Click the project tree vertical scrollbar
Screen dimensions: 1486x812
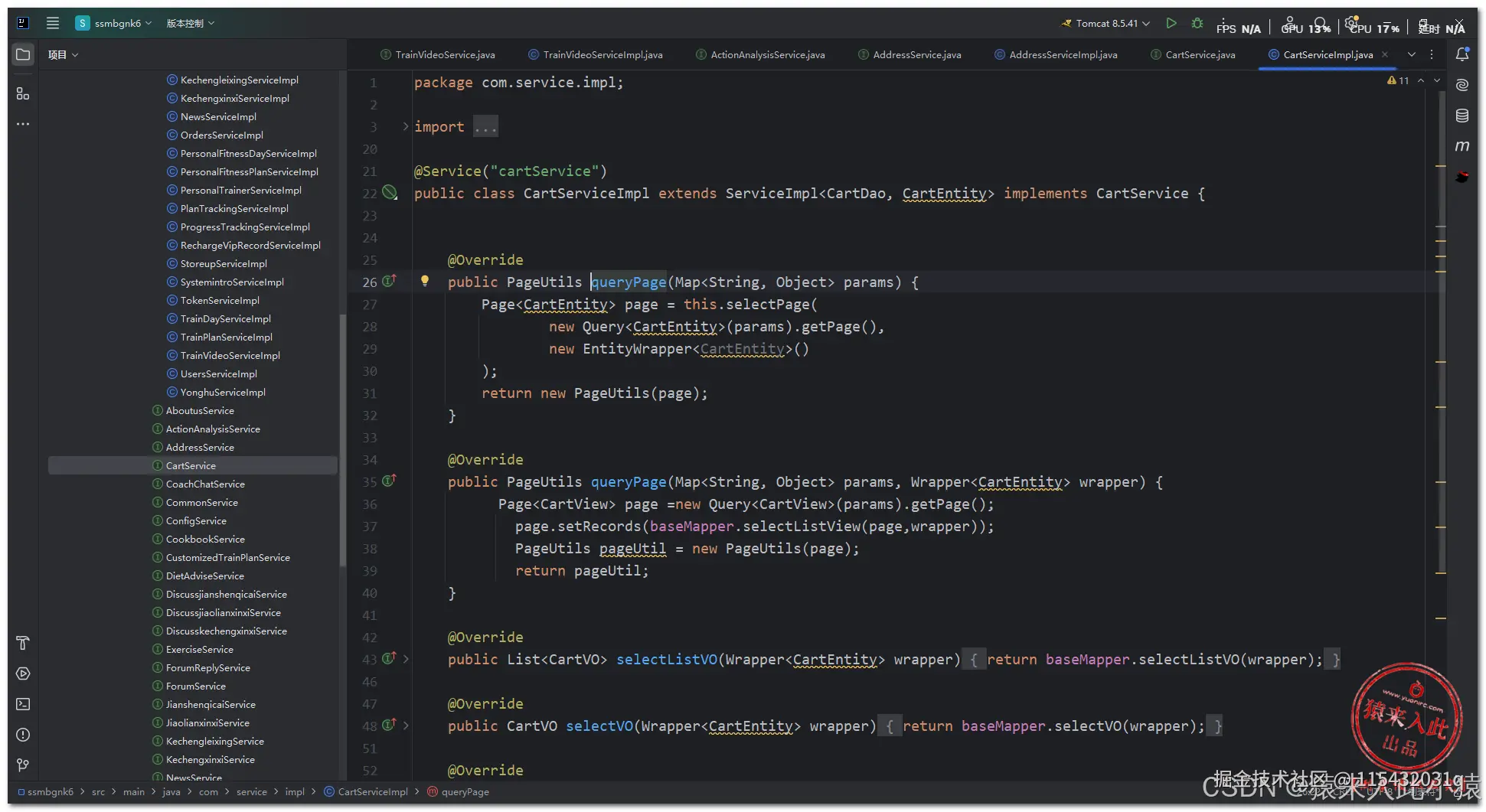click(x=342, y=440)
